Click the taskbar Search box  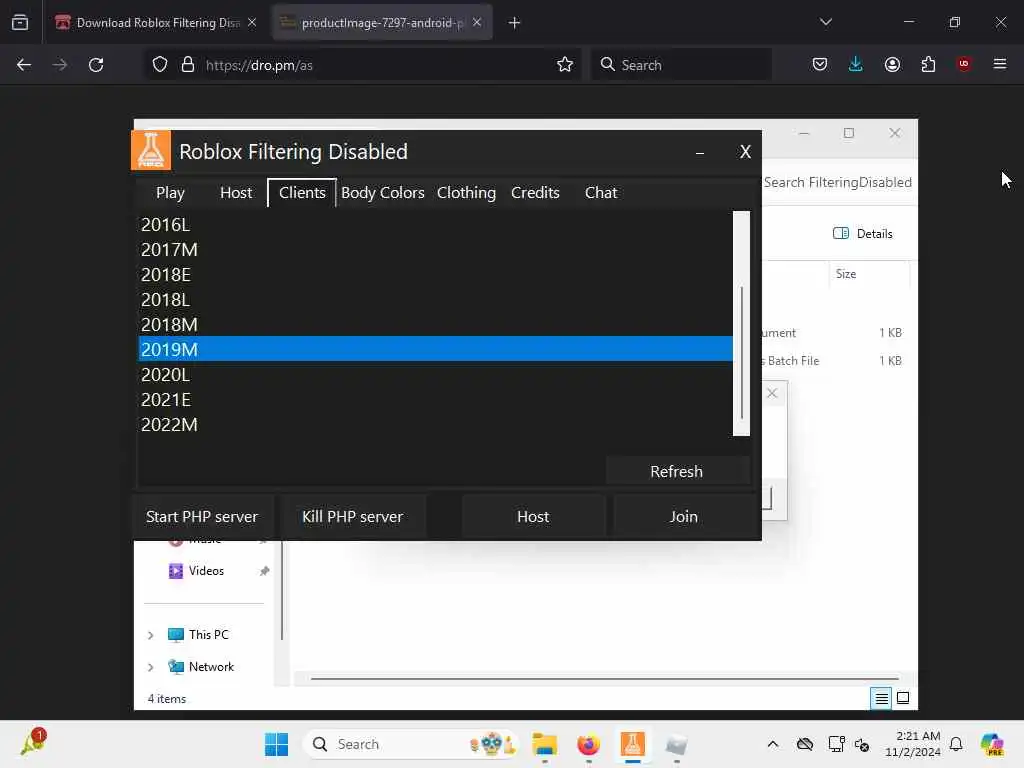410,744
